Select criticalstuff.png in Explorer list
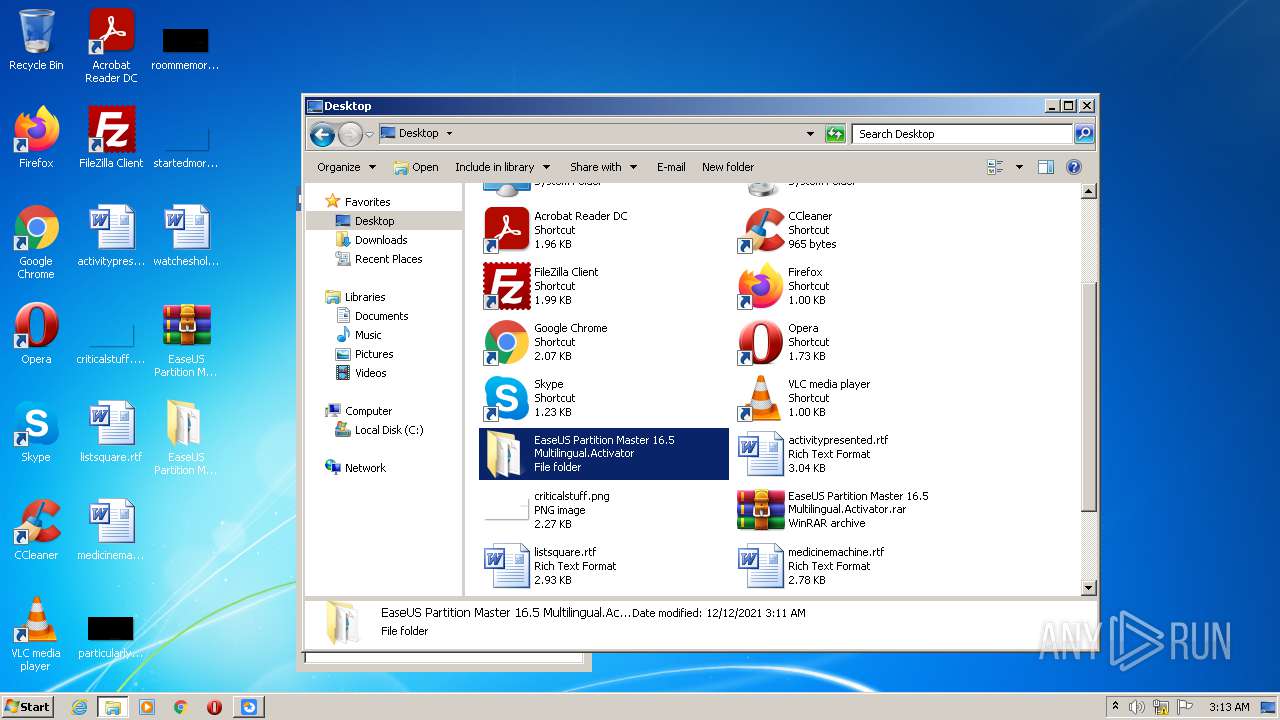Screen dimensions: 1280x720 [x=603, y=510]
